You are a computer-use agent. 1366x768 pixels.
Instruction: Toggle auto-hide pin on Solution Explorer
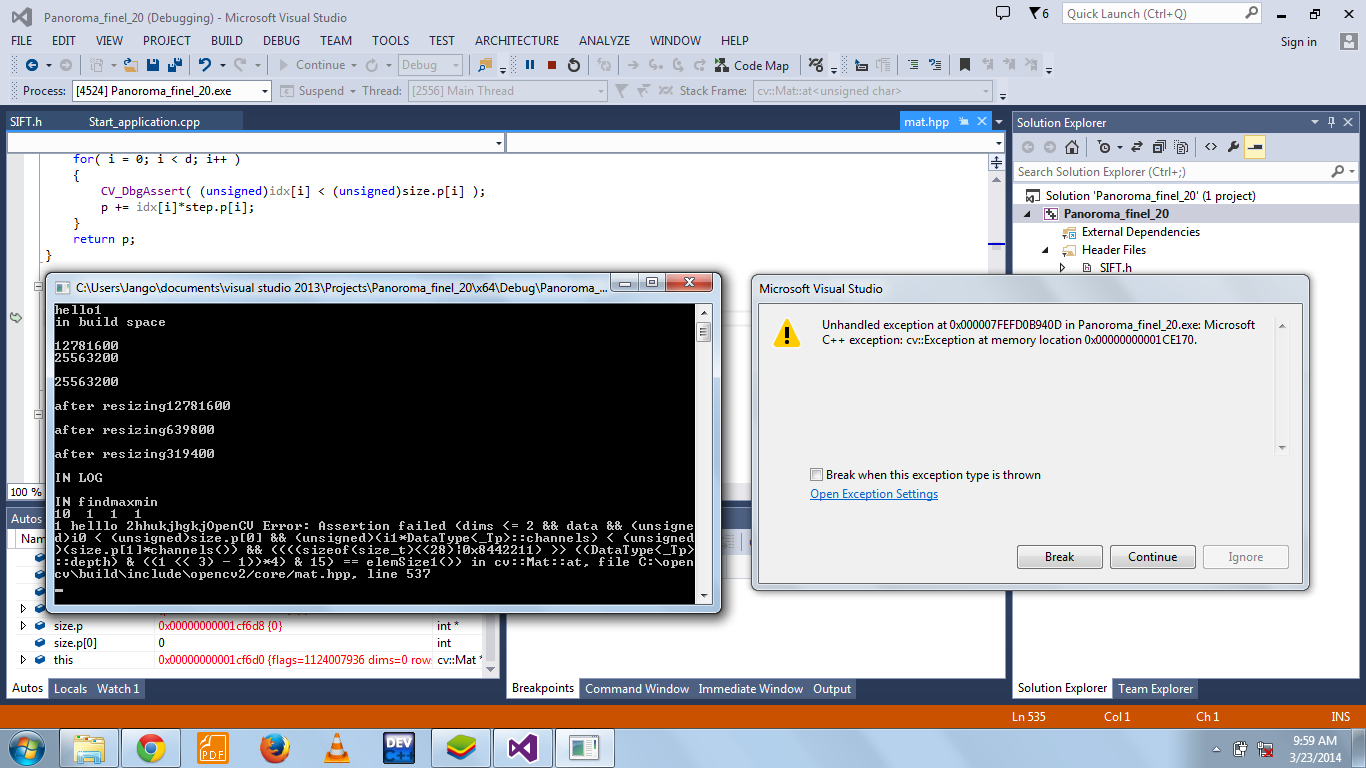[1331, 122]
